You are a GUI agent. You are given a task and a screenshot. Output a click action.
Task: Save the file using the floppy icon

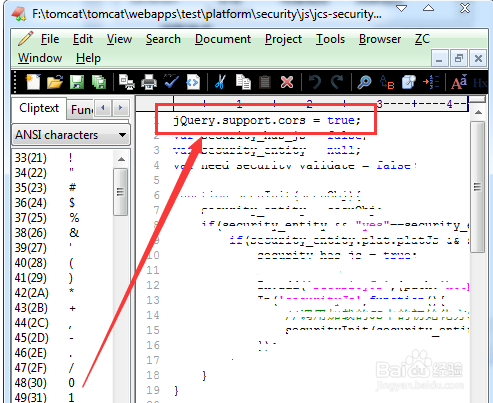[x=77, y=82]
